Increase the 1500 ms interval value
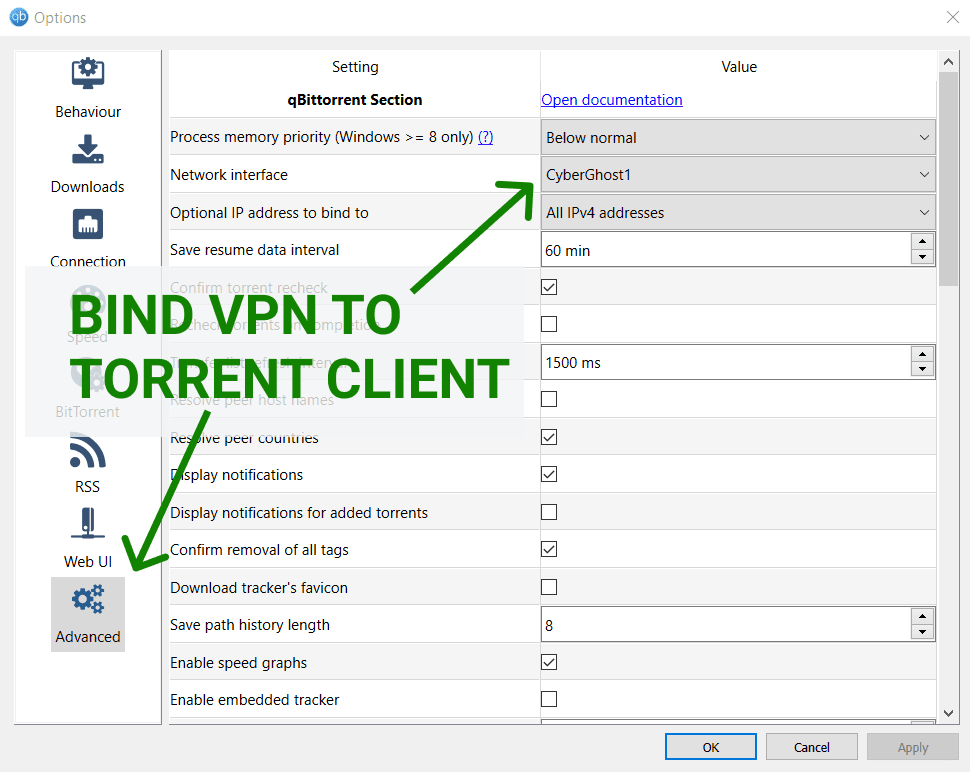 click(922, 354)
